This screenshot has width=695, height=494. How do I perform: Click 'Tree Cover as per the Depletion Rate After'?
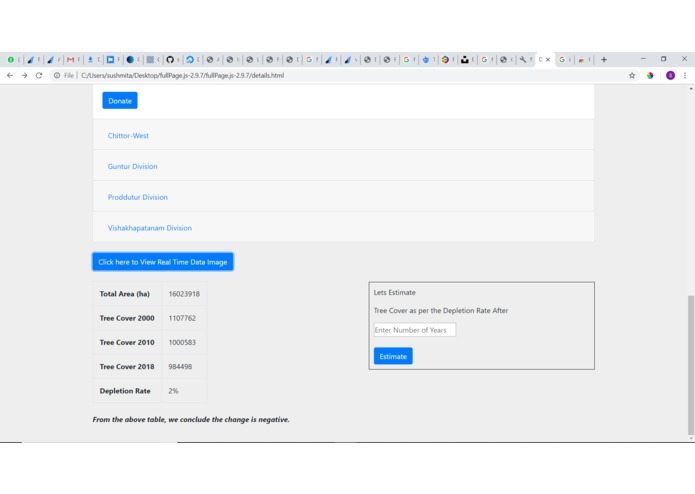(x=441, y=311)
